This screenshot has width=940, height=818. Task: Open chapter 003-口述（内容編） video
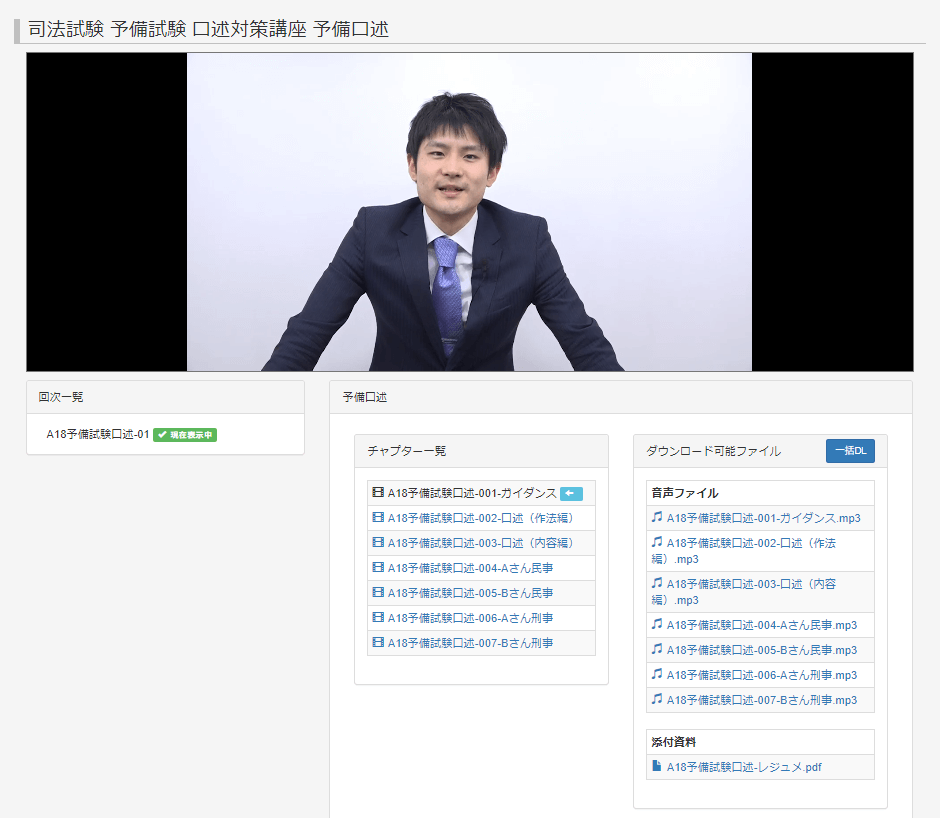[x=482, y=543]
